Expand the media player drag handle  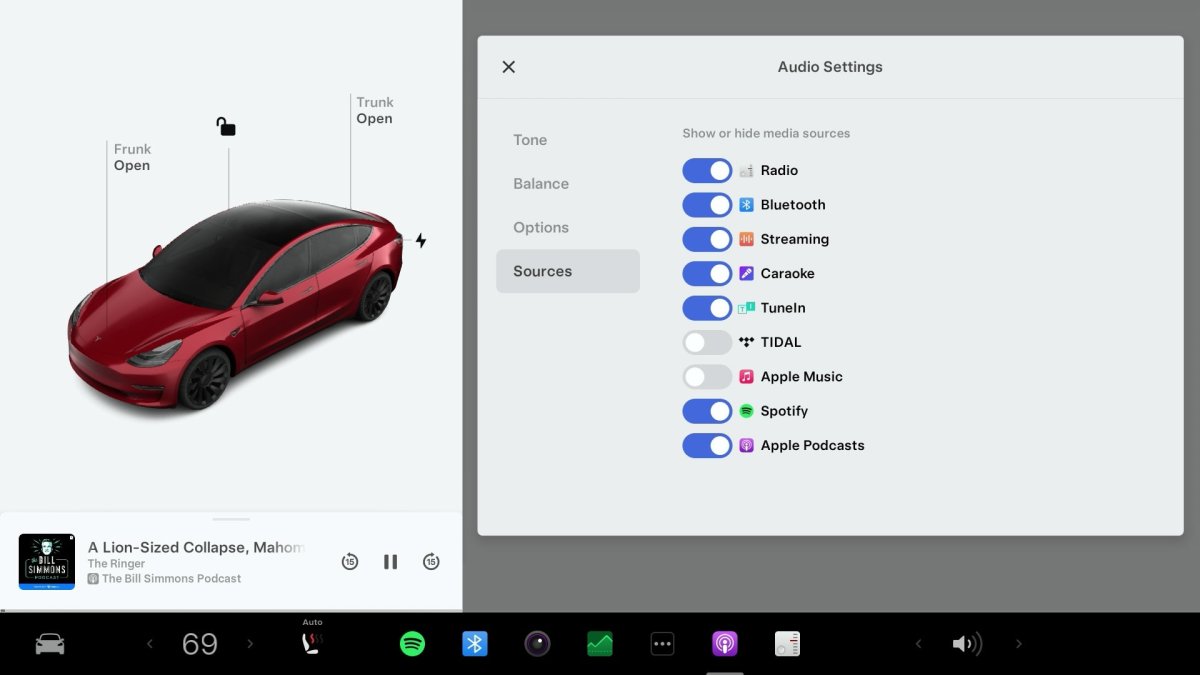pyautogui.click(x=231, y=519)
